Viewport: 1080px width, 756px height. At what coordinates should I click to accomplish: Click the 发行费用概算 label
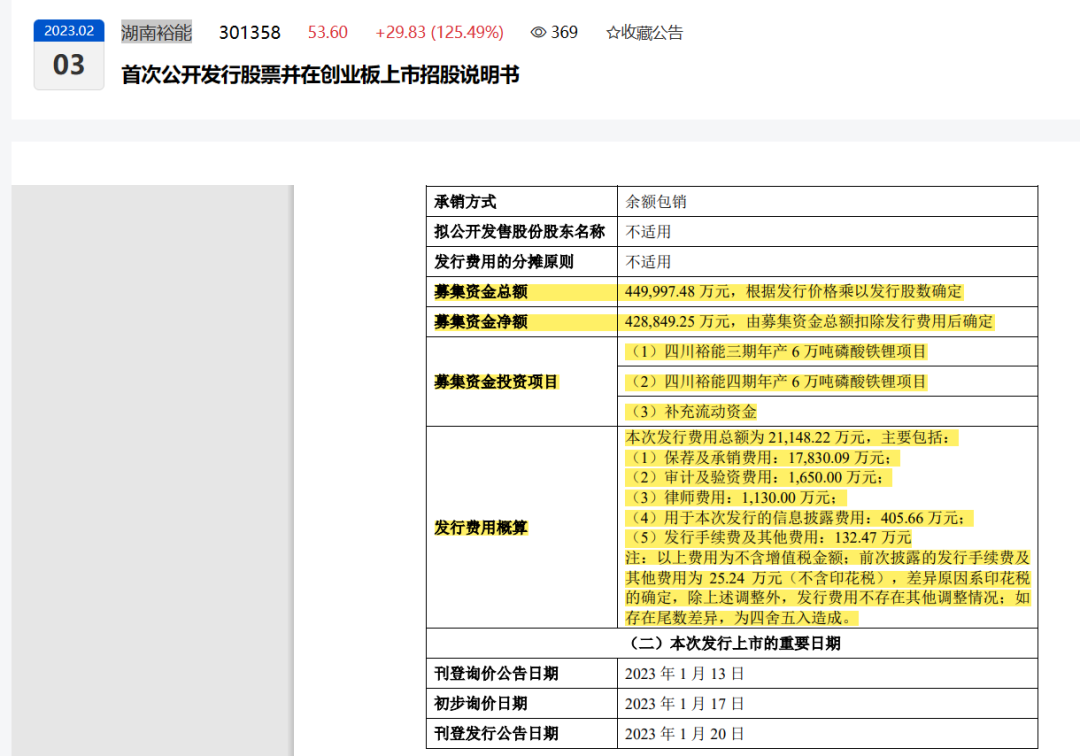[481, 527]
